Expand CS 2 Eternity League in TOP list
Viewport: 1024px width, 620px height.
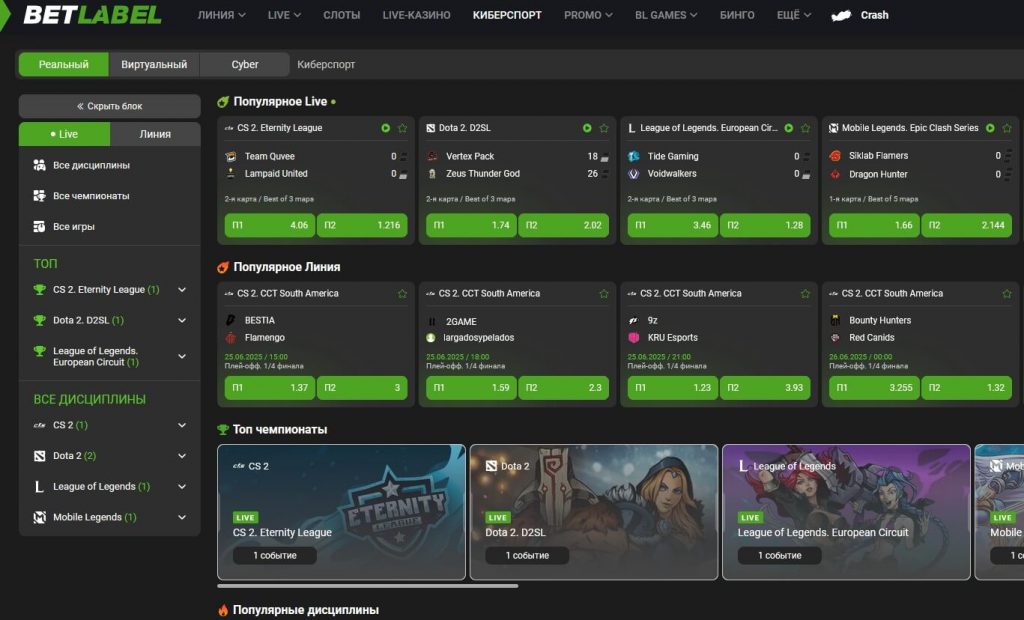(182, 289)
